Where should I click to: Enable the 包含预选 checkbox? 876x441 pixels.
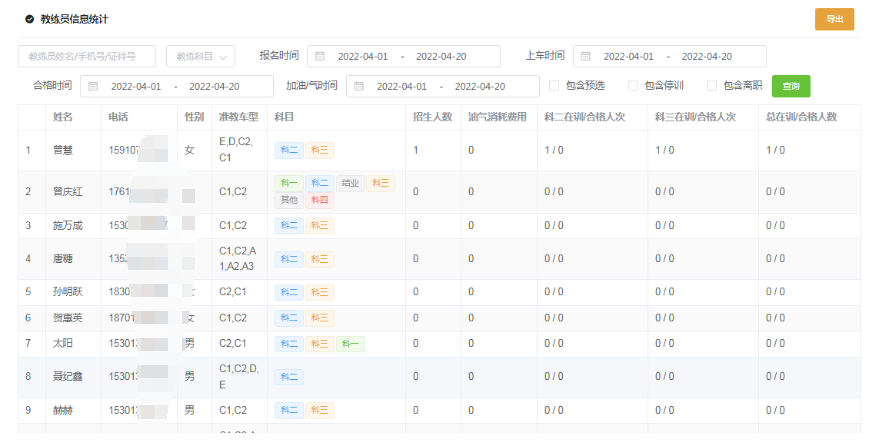(x=553, y=86)
